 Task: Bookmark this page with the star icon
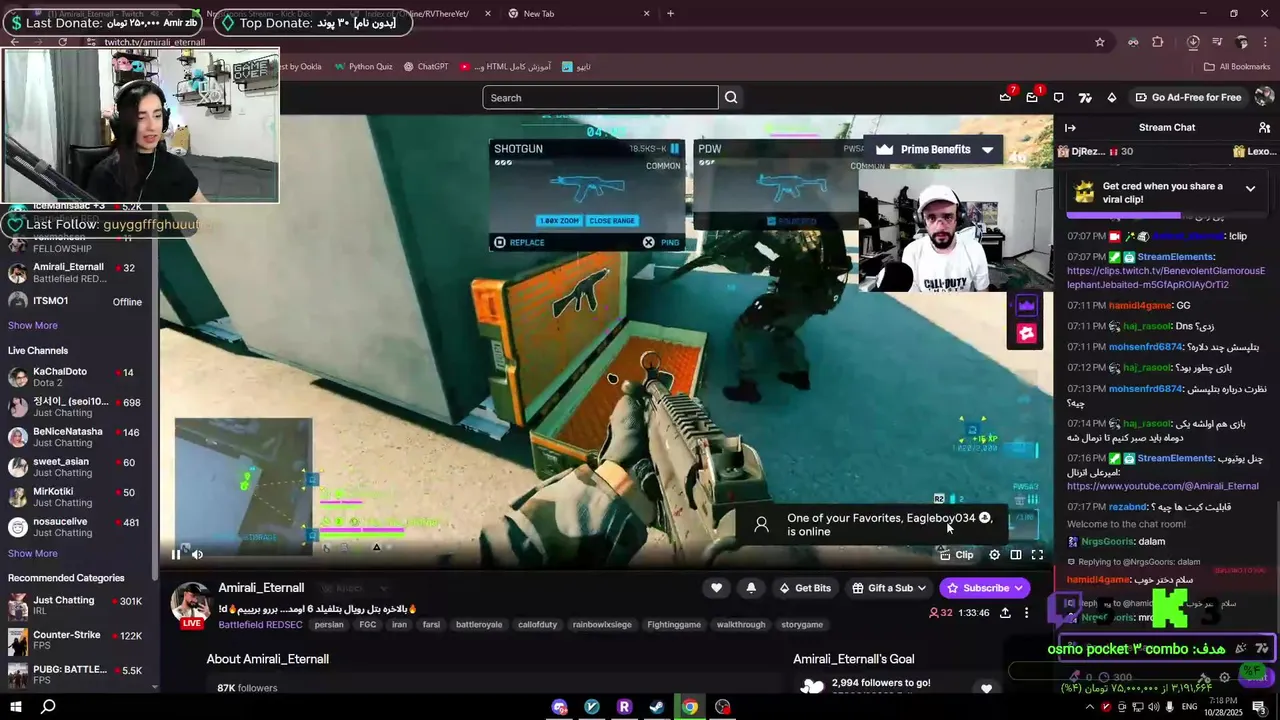pyautogui.click(x=1100, y=42)
